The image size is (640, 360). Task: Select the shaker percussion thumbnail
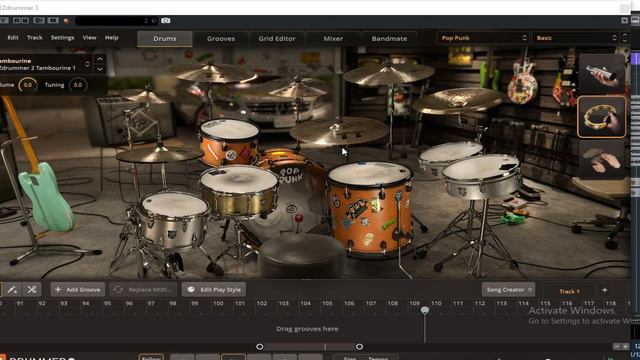[602, 73]
